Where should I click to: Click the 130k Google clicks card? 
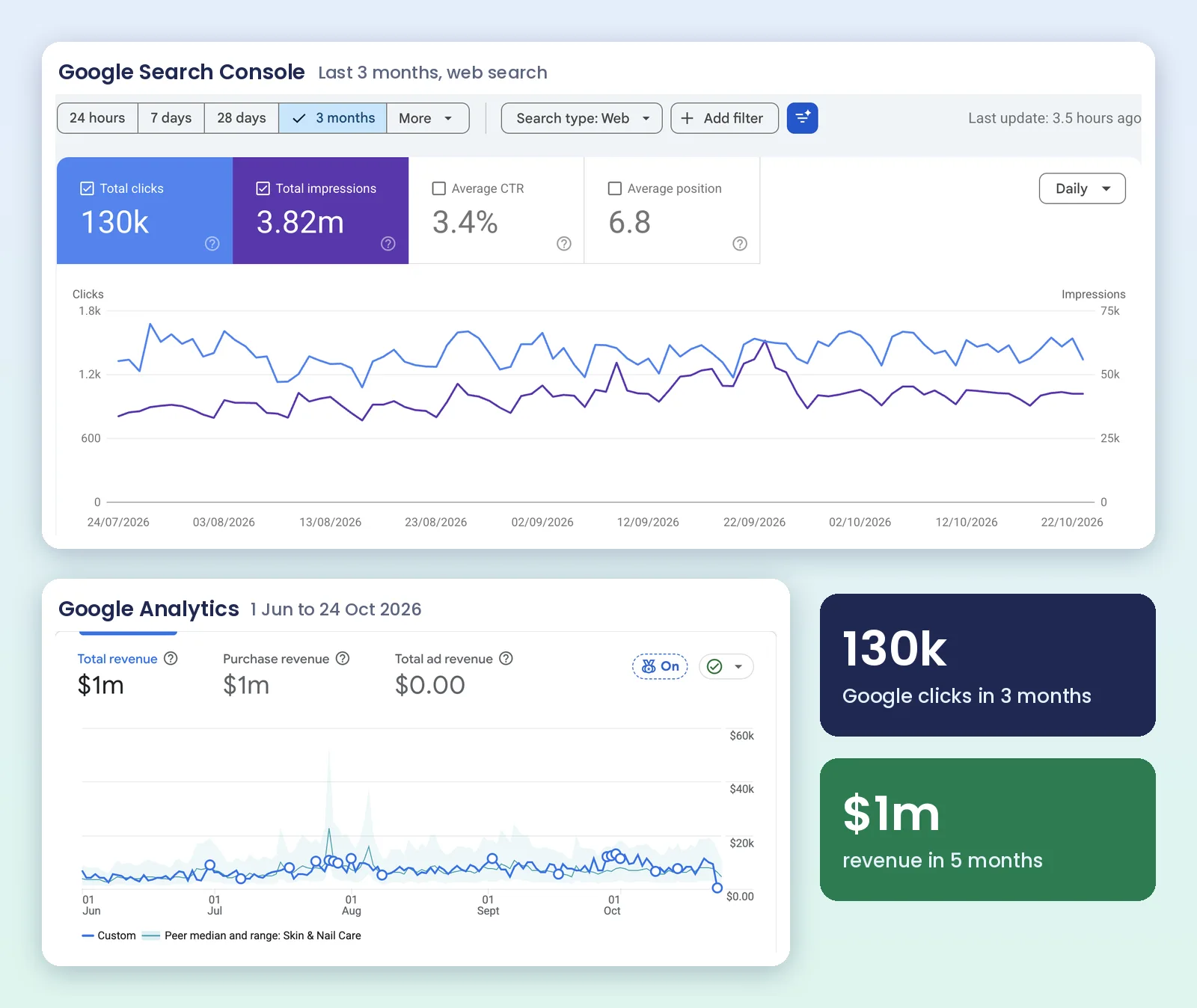[x=988, y=665]
